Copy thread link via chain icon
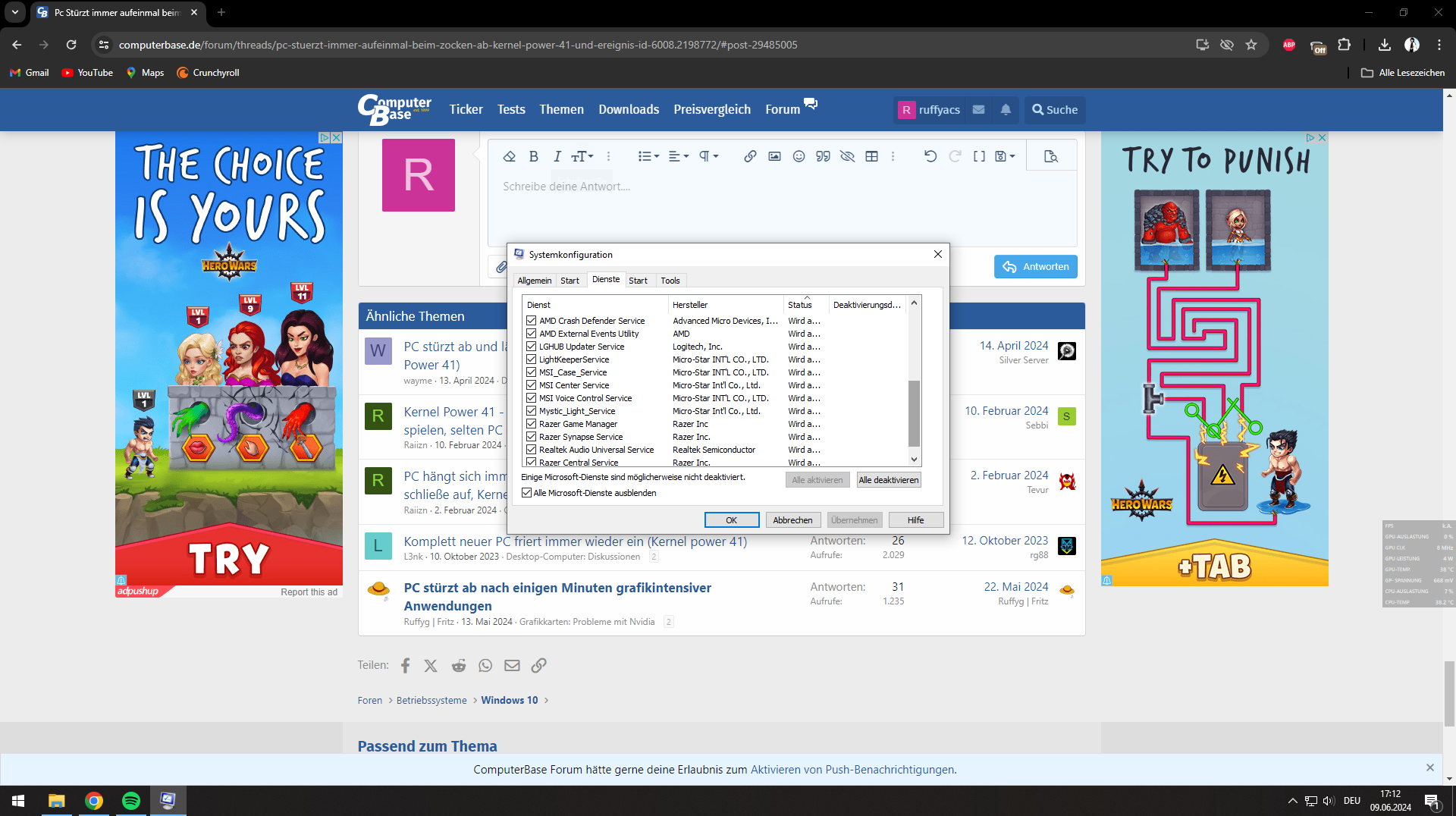The image size is (1456, 816). 539,666
